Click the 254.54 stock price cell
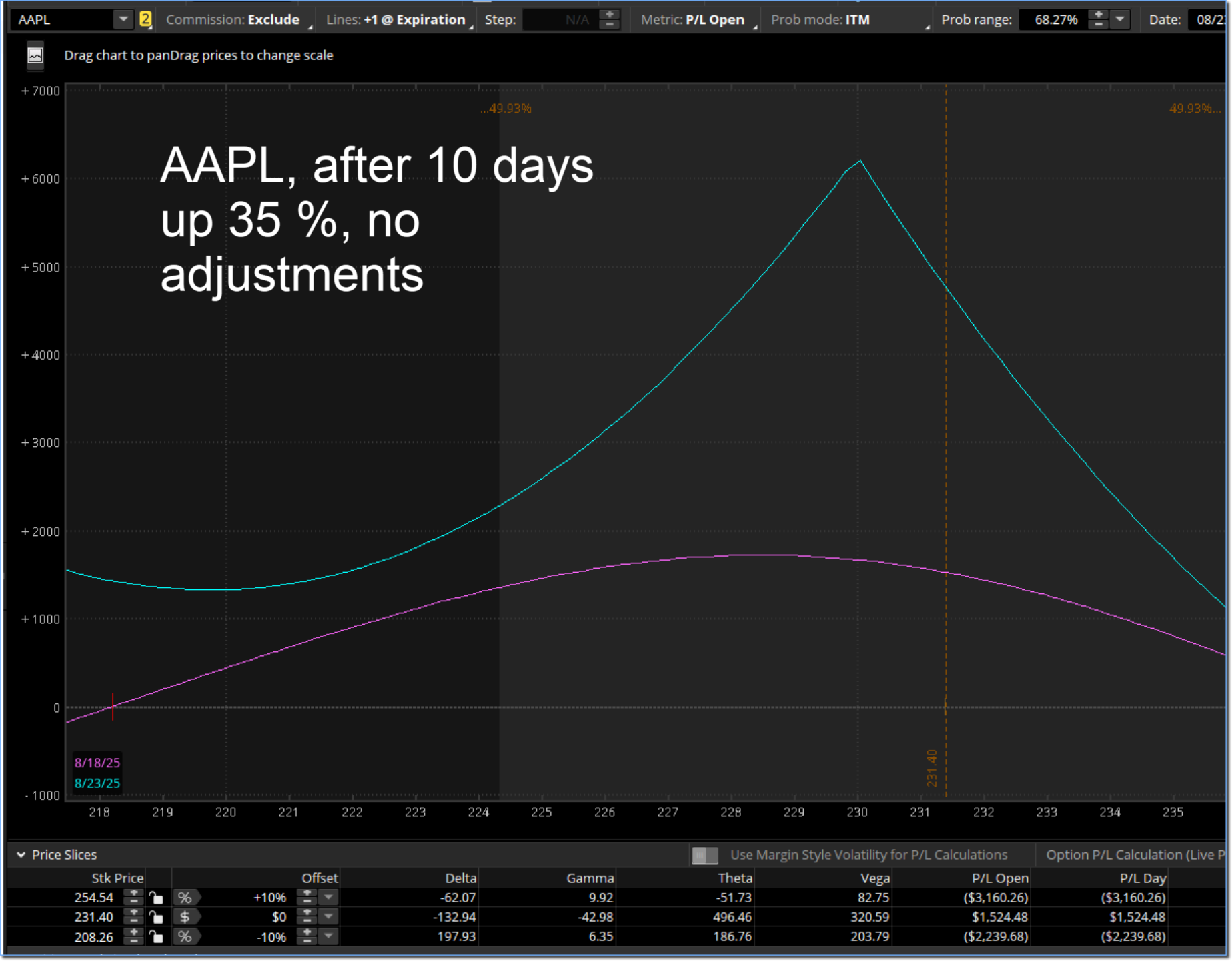Viewport: 1232px width, 961px height. coord(94,898)
